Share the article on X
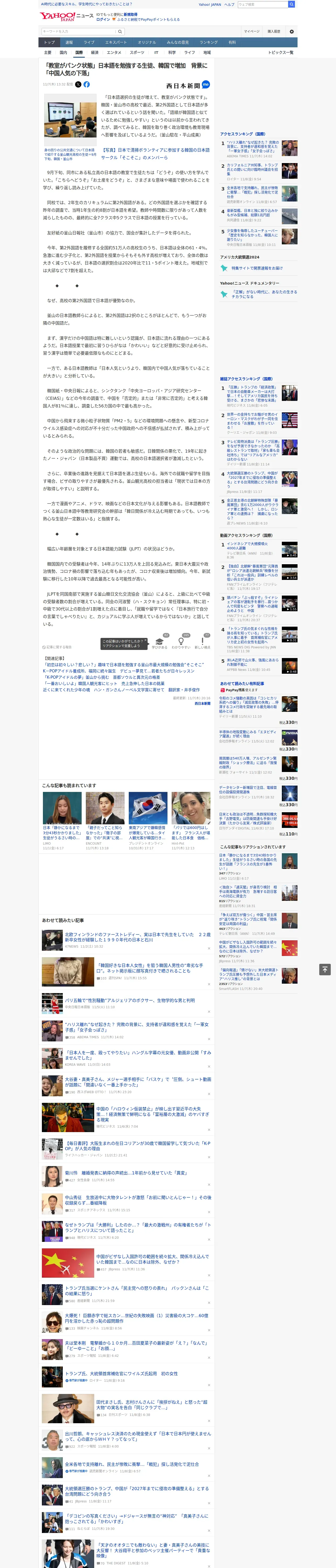 (x=78, y=85)
